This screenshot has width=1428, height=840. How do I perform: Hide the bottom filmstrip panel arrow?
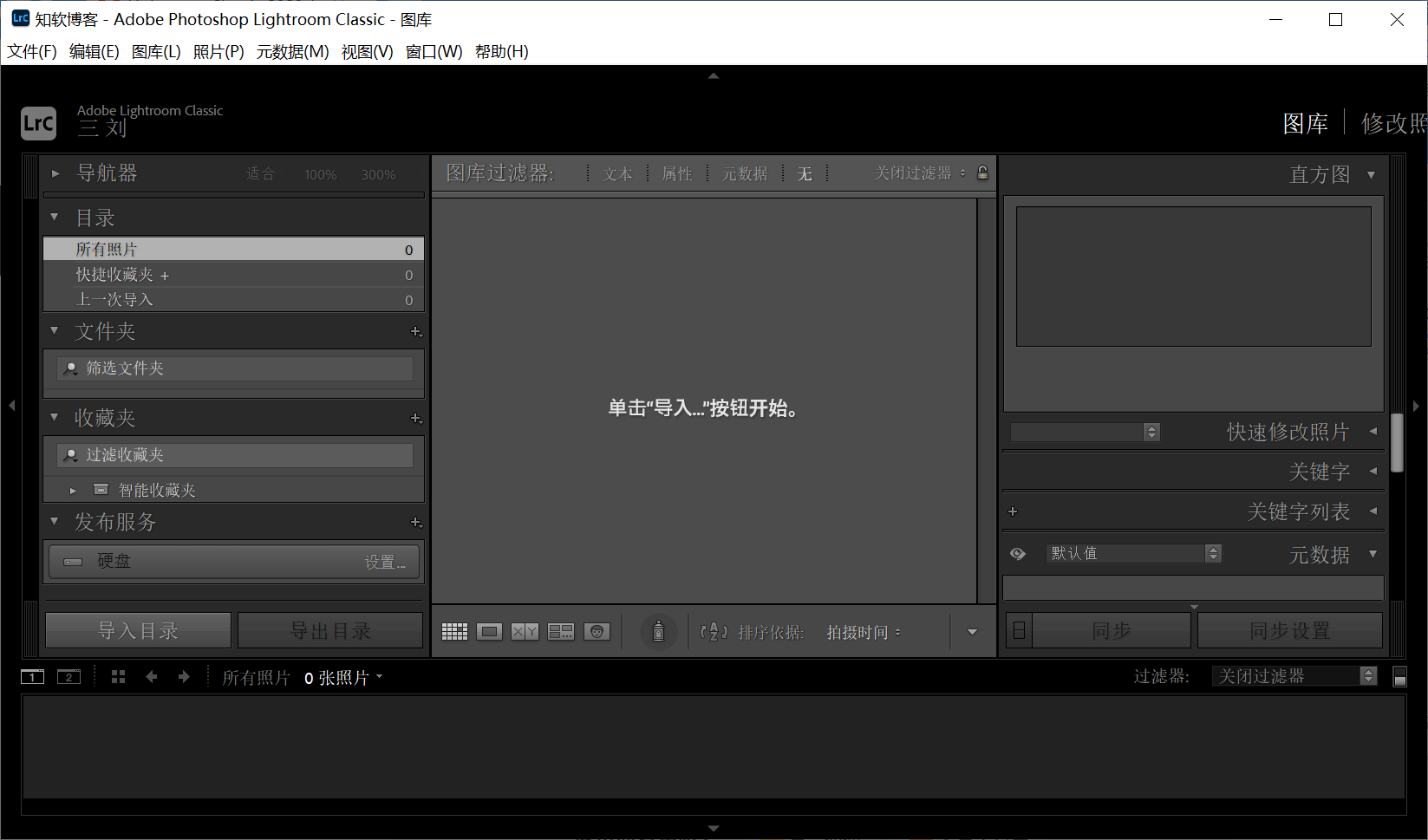[x=714, y=829]
